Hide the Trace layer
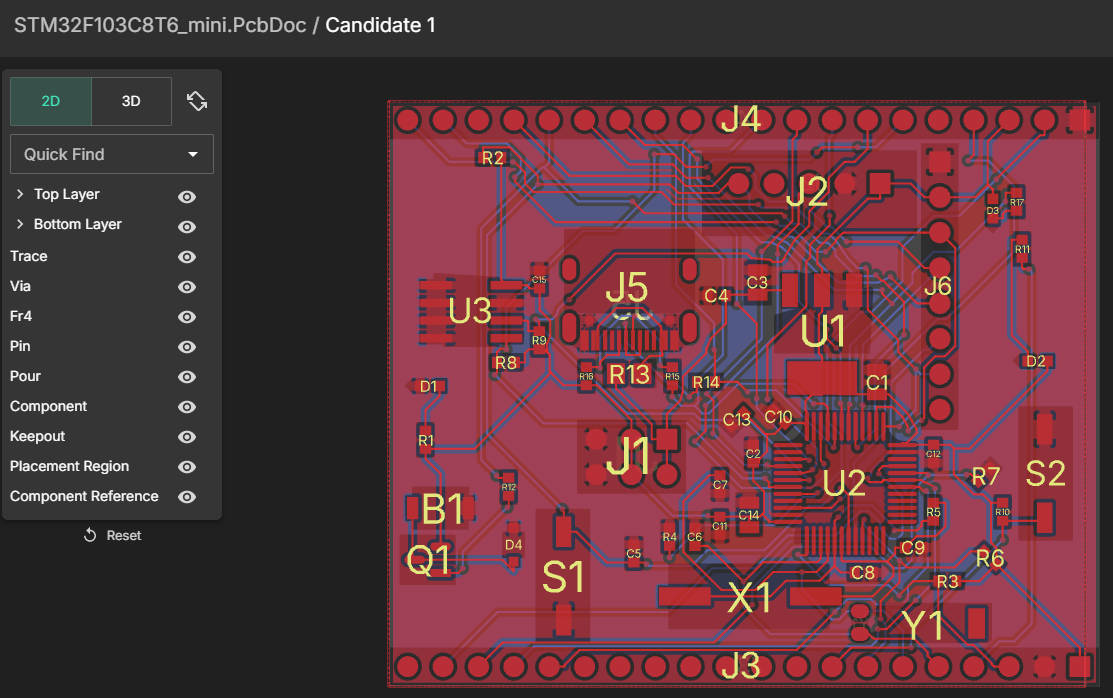This screenshot has height=698, width=1113. coord(187,256)
